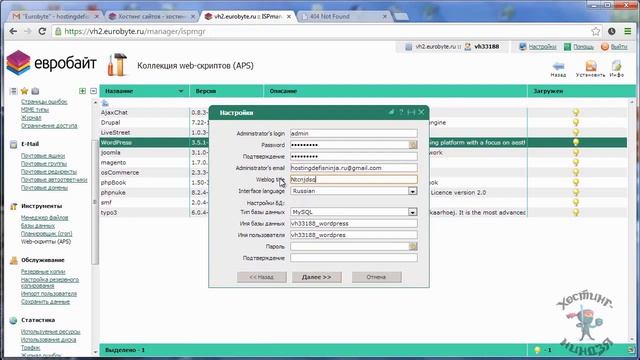Open Менеджер файлов in the sidebar
The width and height of the screenshot is (640, 360).
[44, 218]
